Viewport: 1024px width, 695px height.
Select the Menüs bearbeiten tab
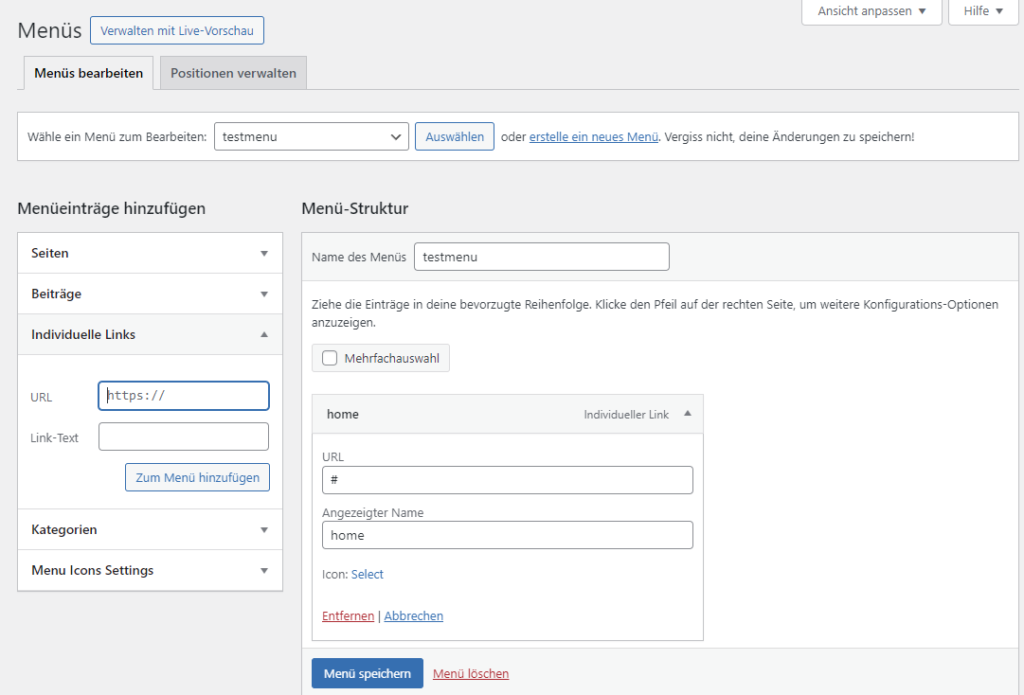pos(88,73)
